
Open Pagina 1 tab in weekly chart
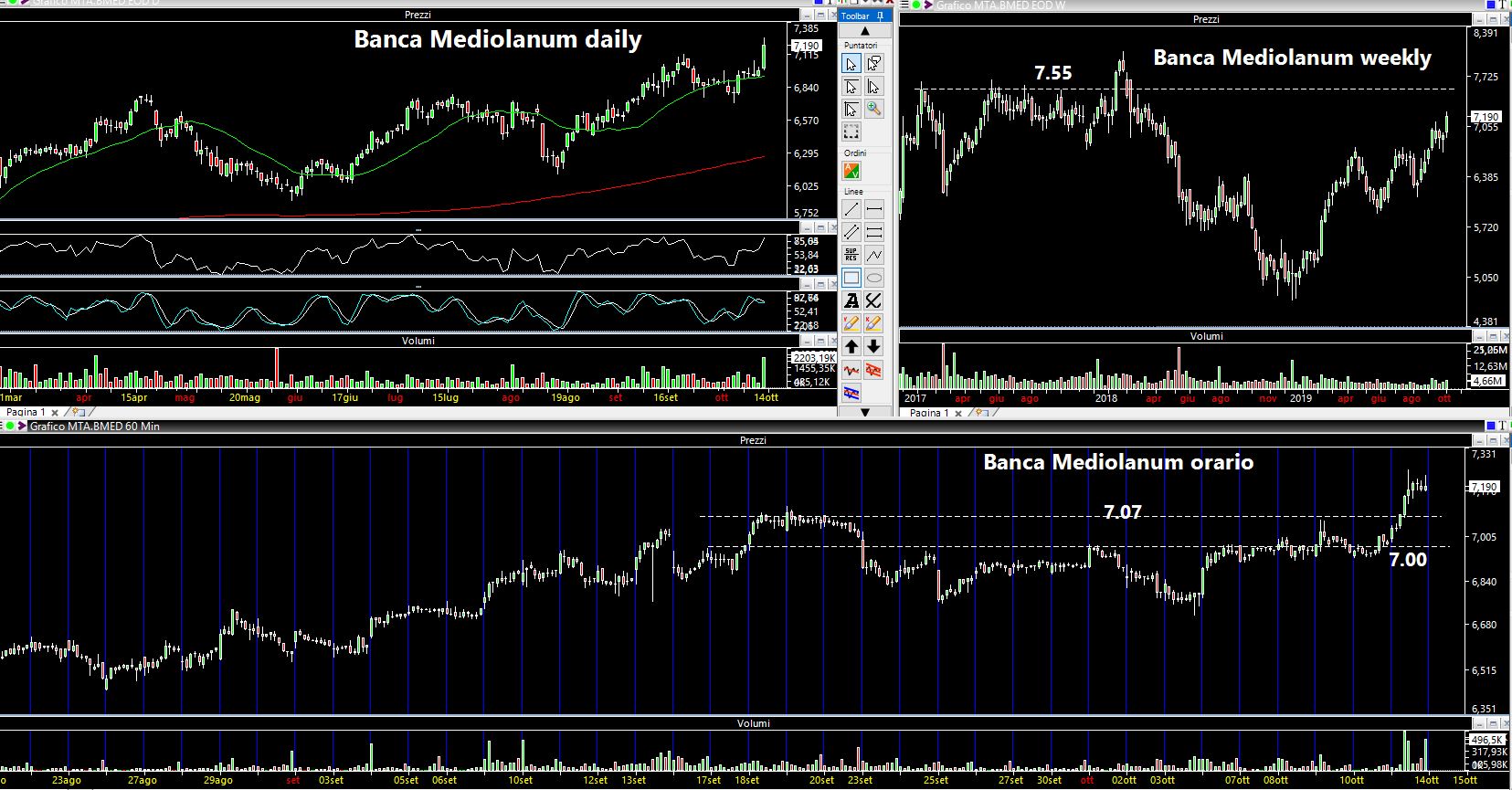[x=930, y=413]
